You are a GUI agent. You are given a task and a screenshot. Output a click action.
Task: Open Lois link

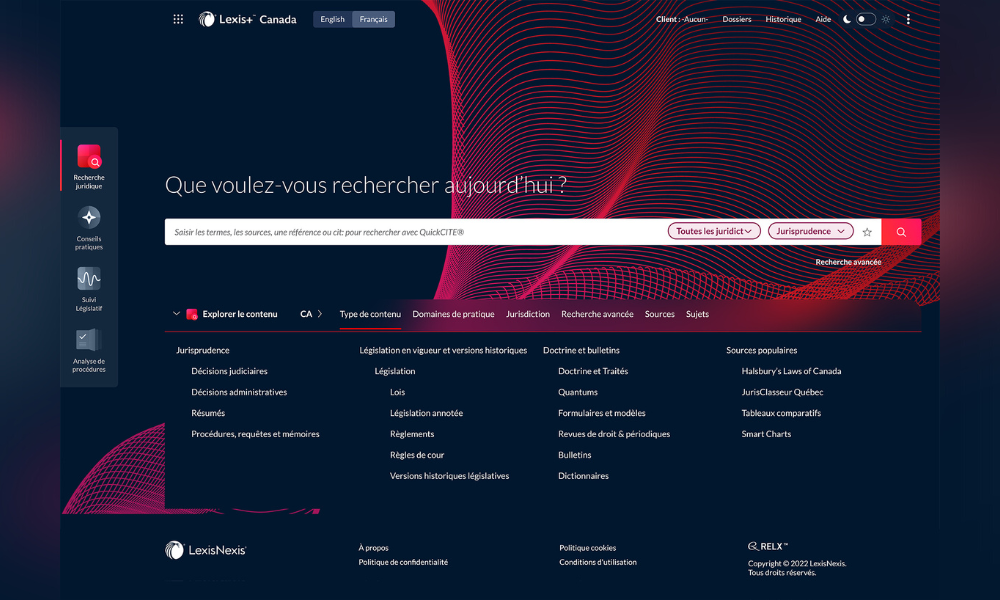(397, 392)
